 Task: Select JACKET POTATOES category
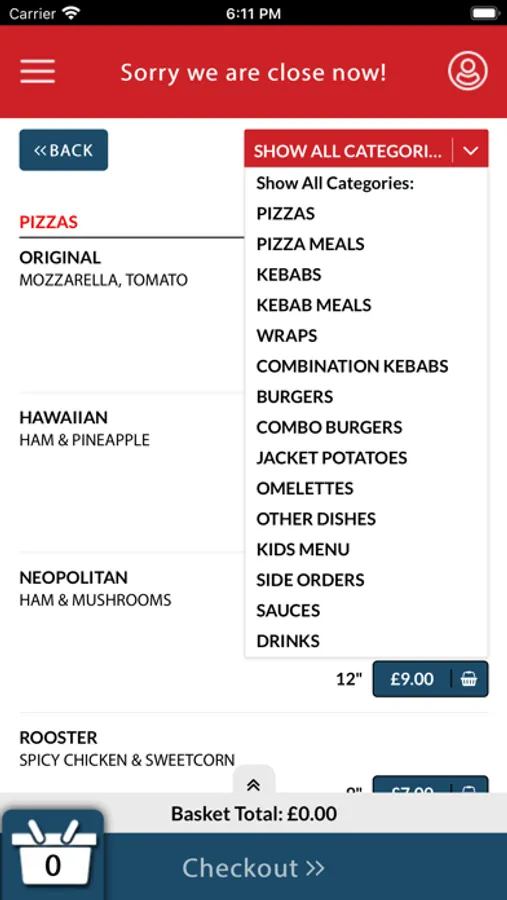coord(331,457)
